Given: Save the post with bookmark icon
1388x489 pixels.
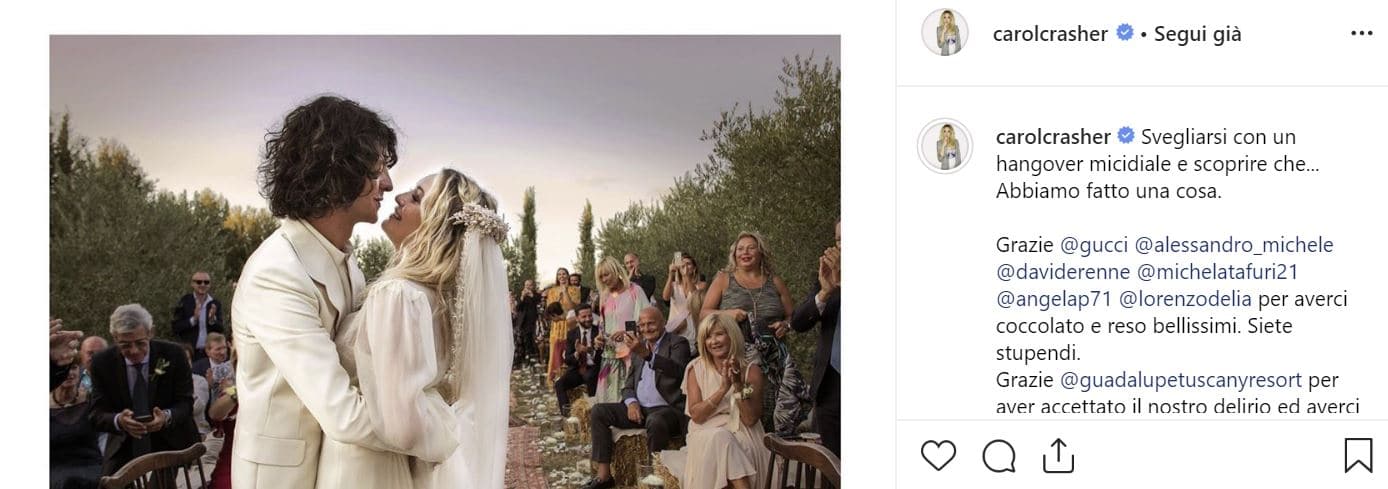Looking at the screenshot, I should [x=1358, y=455].
